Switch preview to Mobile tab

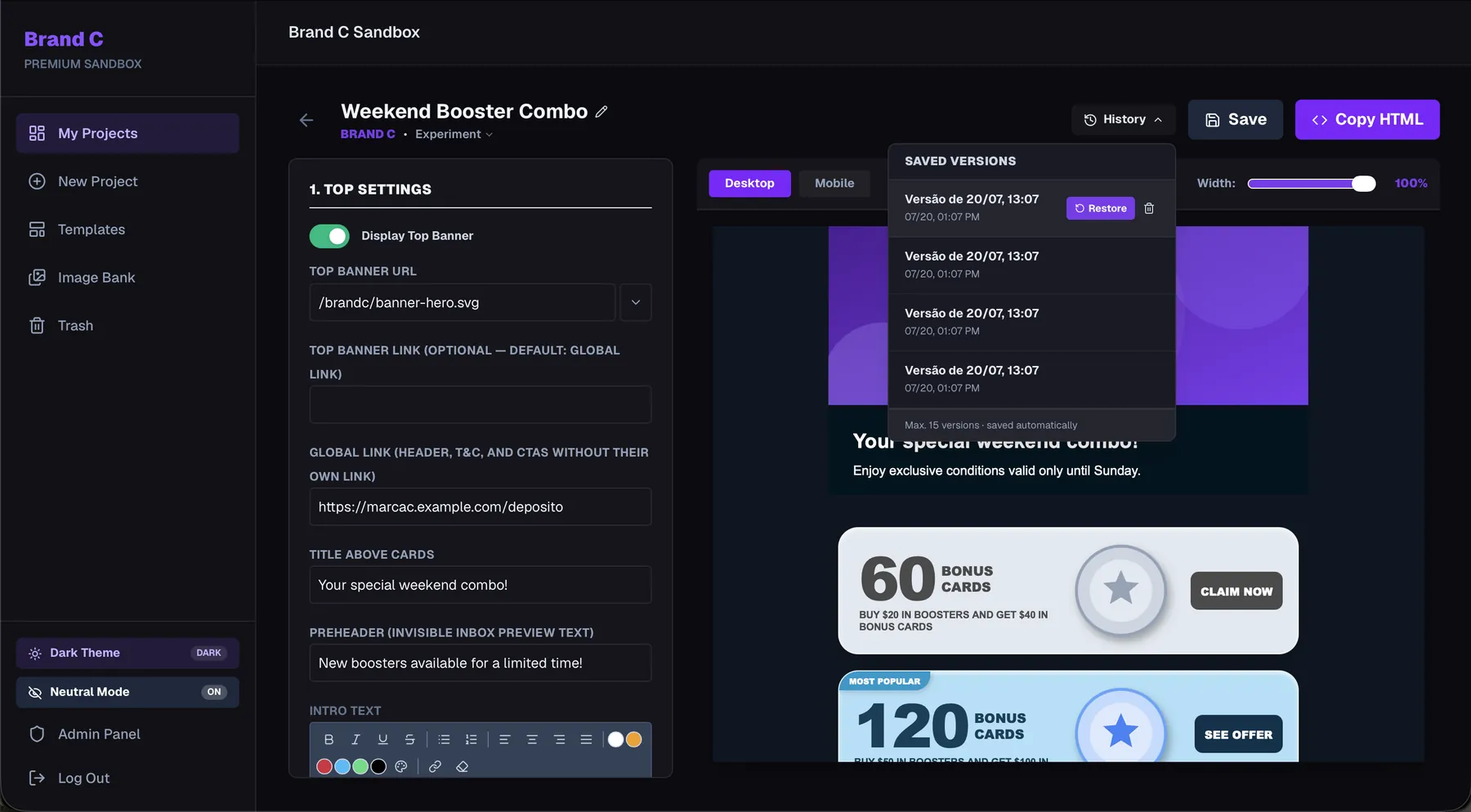[x=834, y=184]
